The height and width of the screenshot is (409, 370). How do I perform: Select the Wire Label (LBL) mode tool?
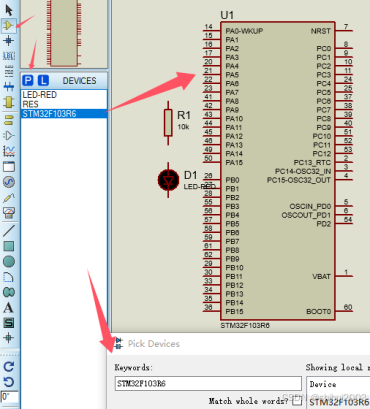pos(9,56)
